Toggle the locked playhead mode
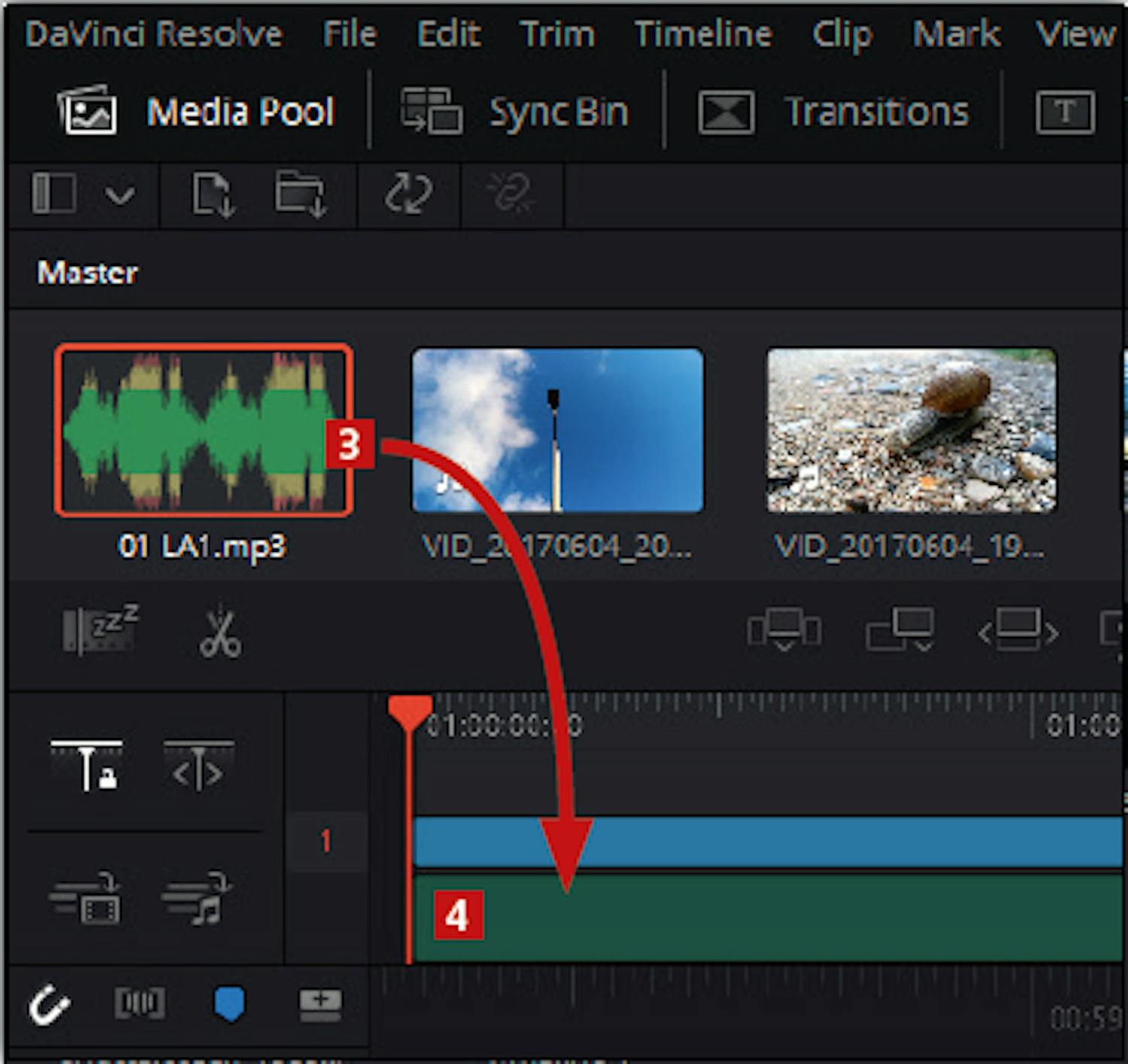 (x=86, y=765)
